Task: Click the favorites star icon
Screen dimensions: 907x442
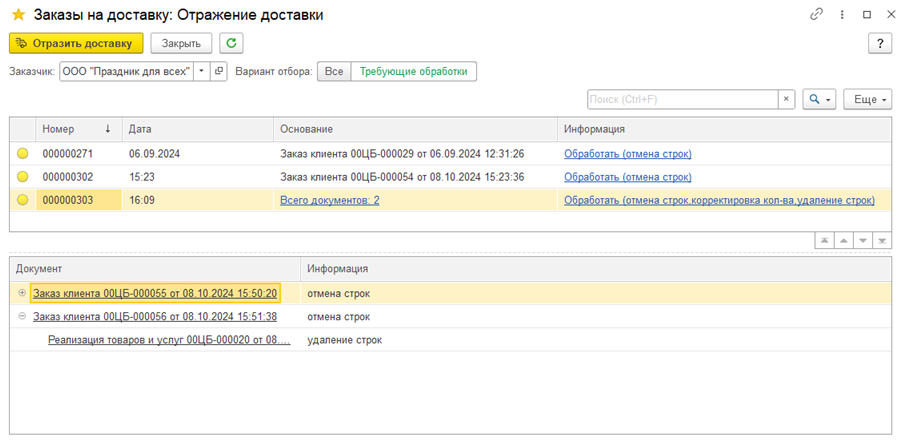Action: click(x=18, y=15)
